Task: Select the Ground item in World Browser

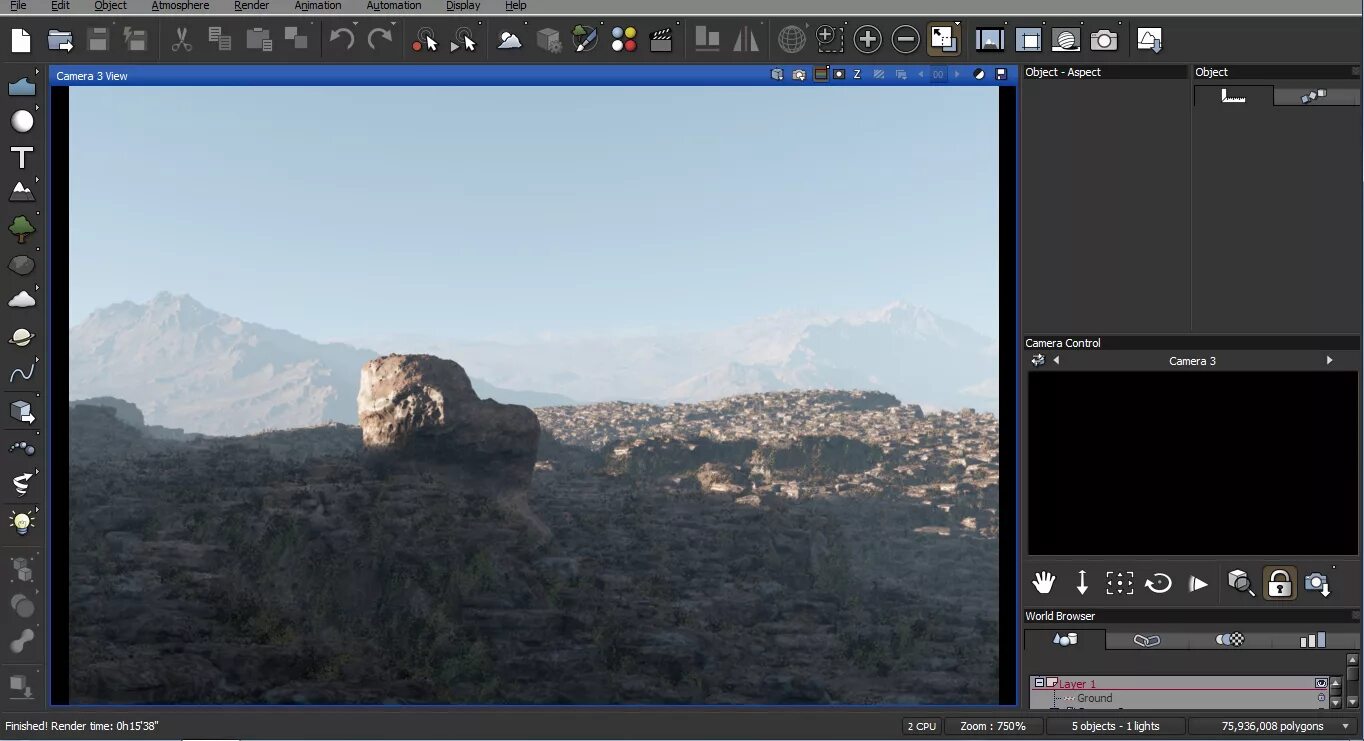Action: coord(1094,698)
